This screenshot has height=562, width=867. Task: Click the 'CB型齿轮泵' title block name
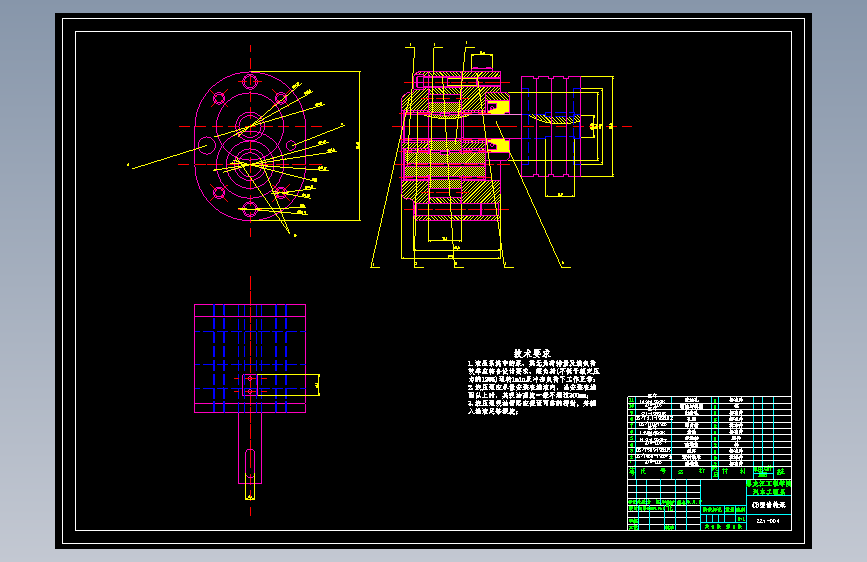(x=769, y=505)
